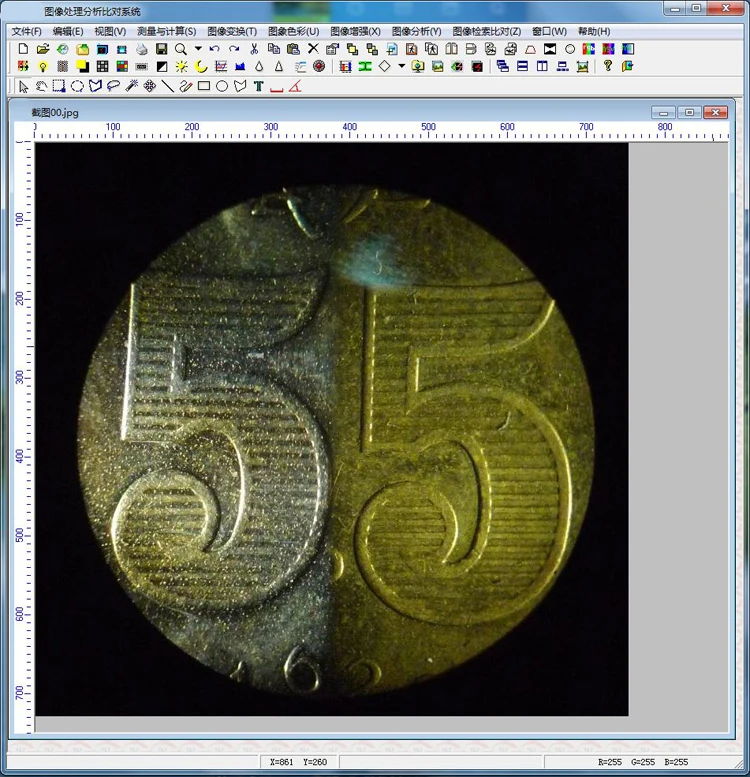
Task: Print with the printer icon
Action: 142,49
